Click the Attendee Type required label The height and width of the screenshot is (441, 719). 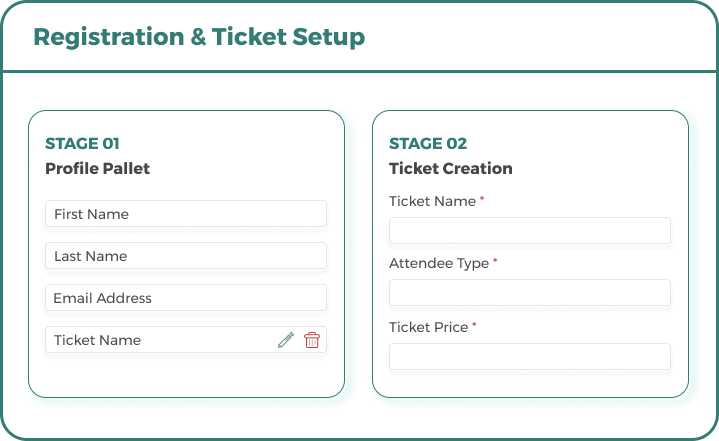(439, 263)
